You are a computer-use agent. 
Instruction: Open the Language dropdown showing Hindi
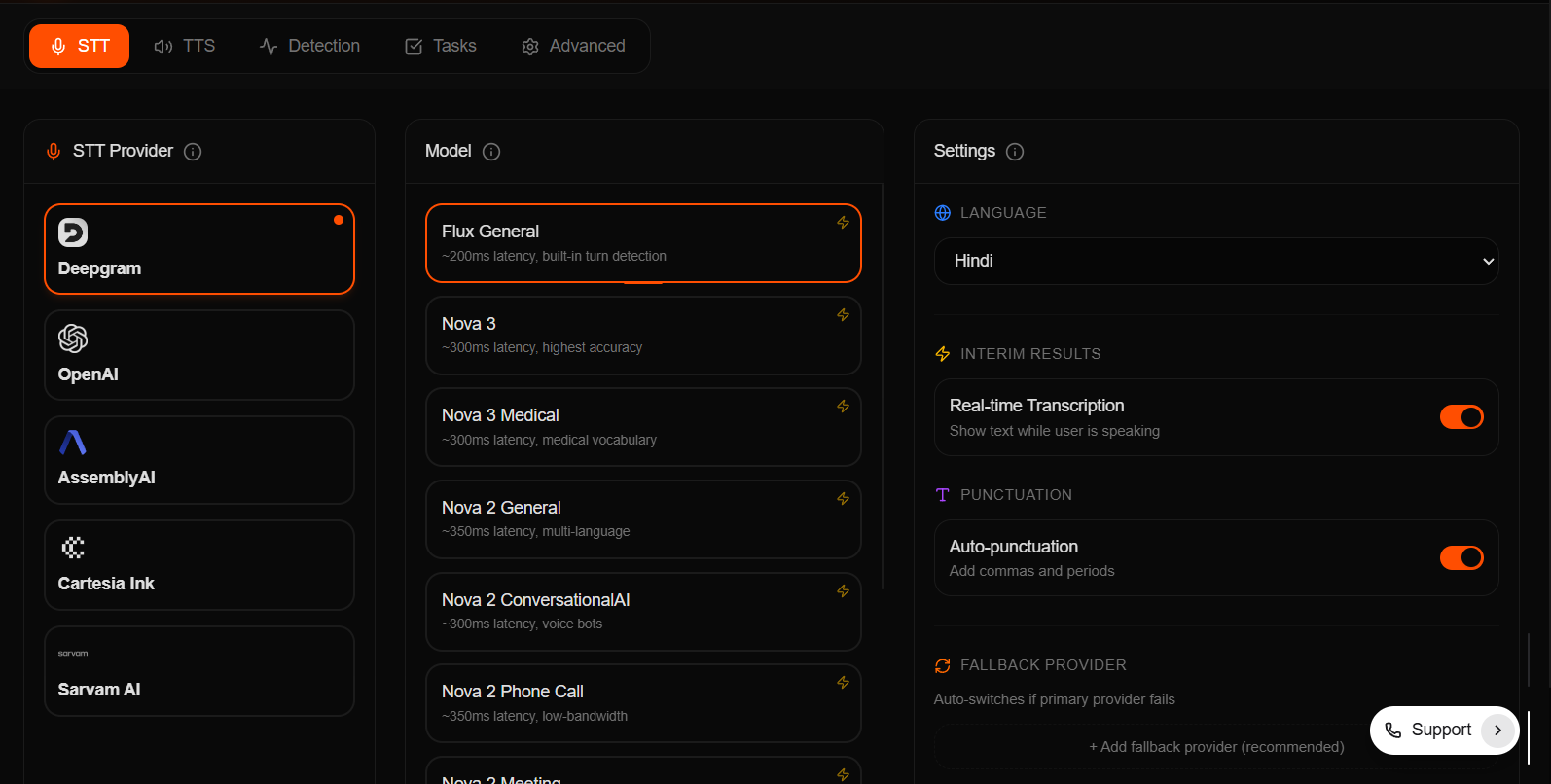(x=1216, y=261)
